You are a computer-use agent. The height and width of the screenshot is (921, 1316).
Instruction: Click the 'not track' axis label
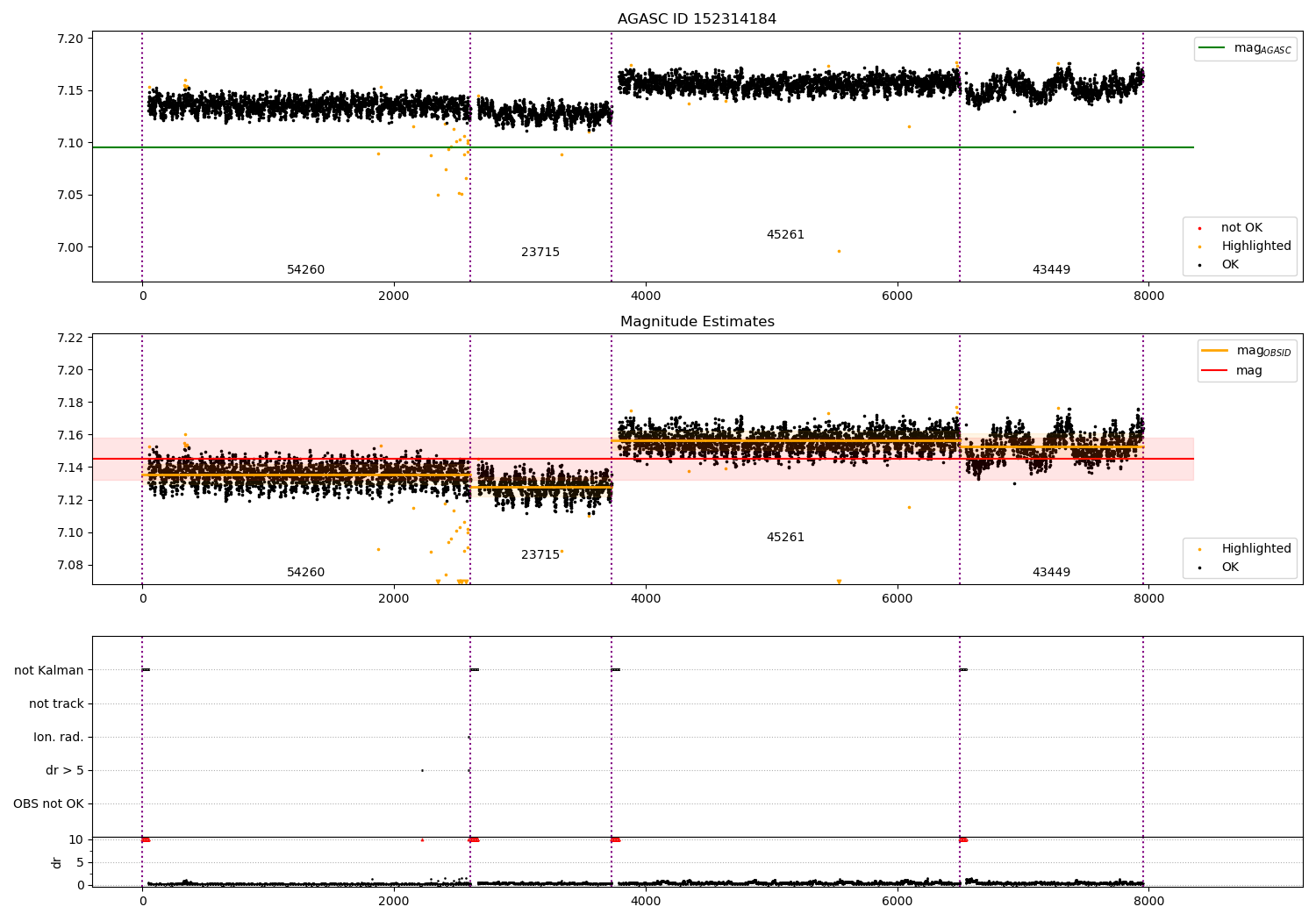56,704
